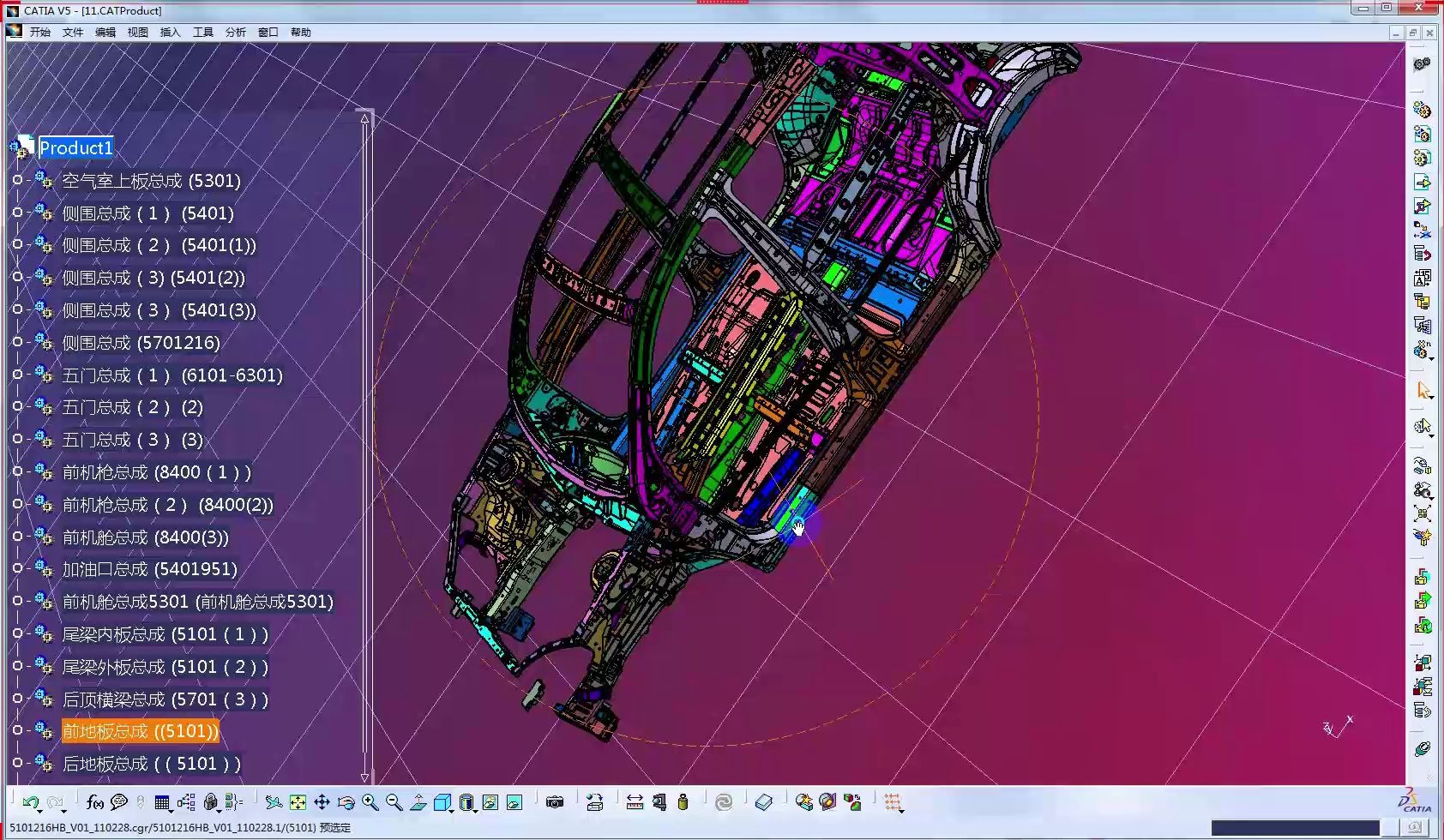Click the Measure Inertia icon
This screenshot has height=840, width=1444.
683,802
